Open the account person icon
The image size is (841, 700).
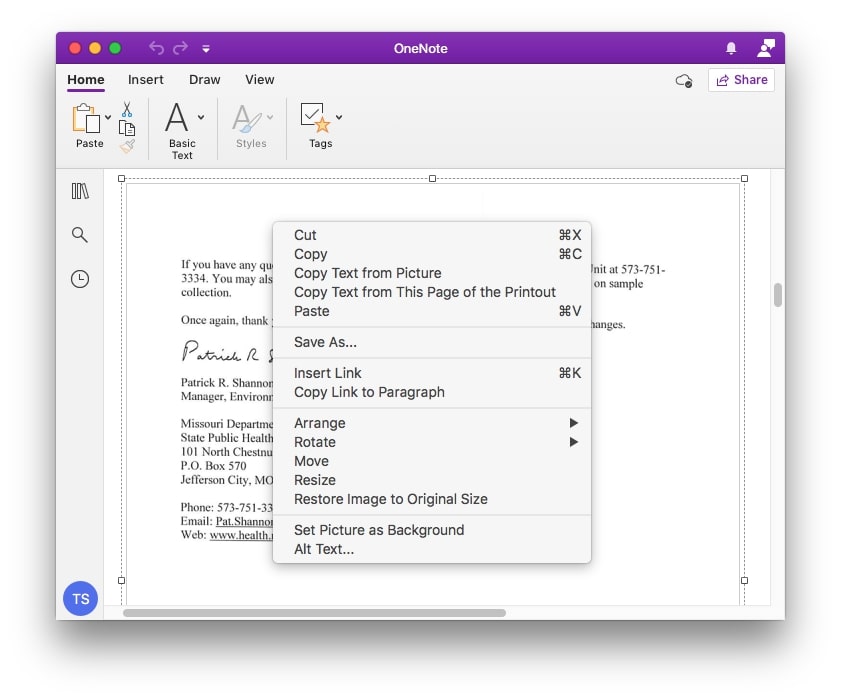pos(765,48)
